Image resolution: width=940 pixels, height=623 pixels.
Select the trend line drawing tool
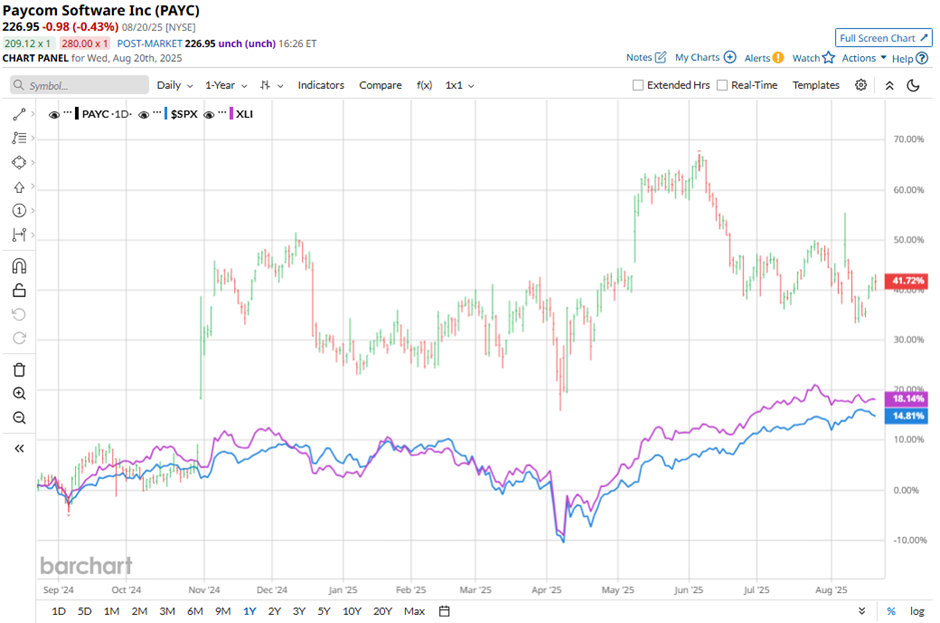pyautogui.click(x=19, y=114)
